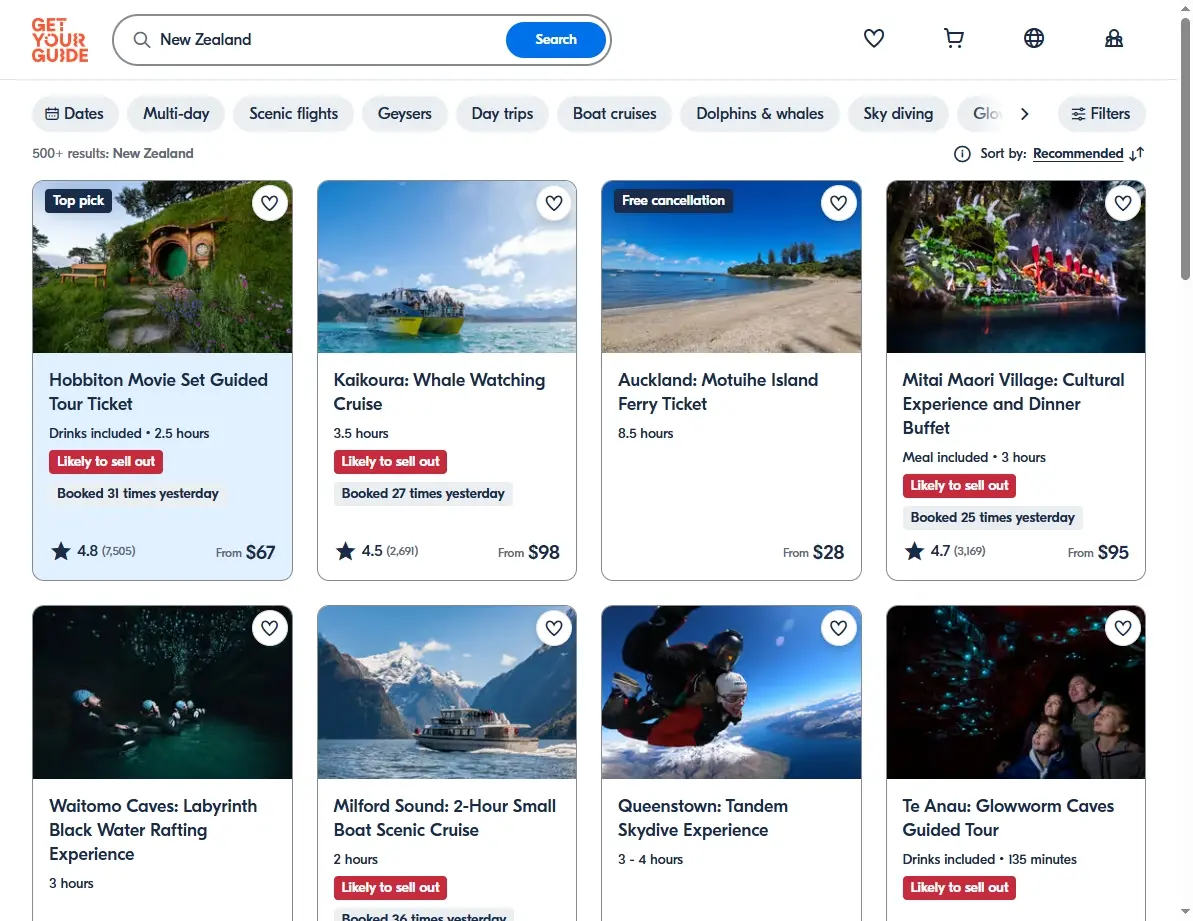Viewport: 1193px width, 921px height.
Task: Show more category chips with right arrow
Action: [1024, 114]
